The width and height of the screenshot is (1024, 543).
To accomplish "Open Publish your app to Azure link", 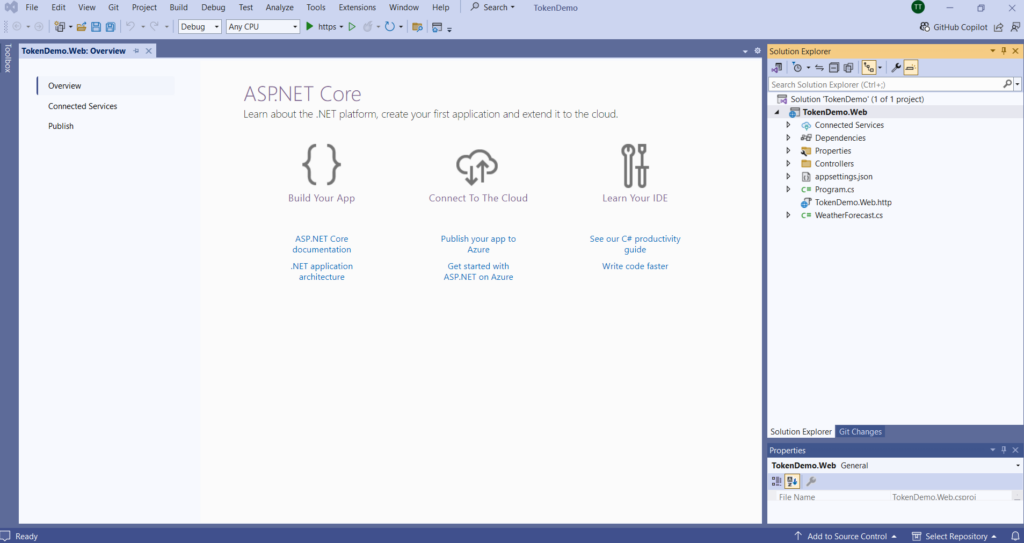I will pyautogui.click(x=478, y=244).
